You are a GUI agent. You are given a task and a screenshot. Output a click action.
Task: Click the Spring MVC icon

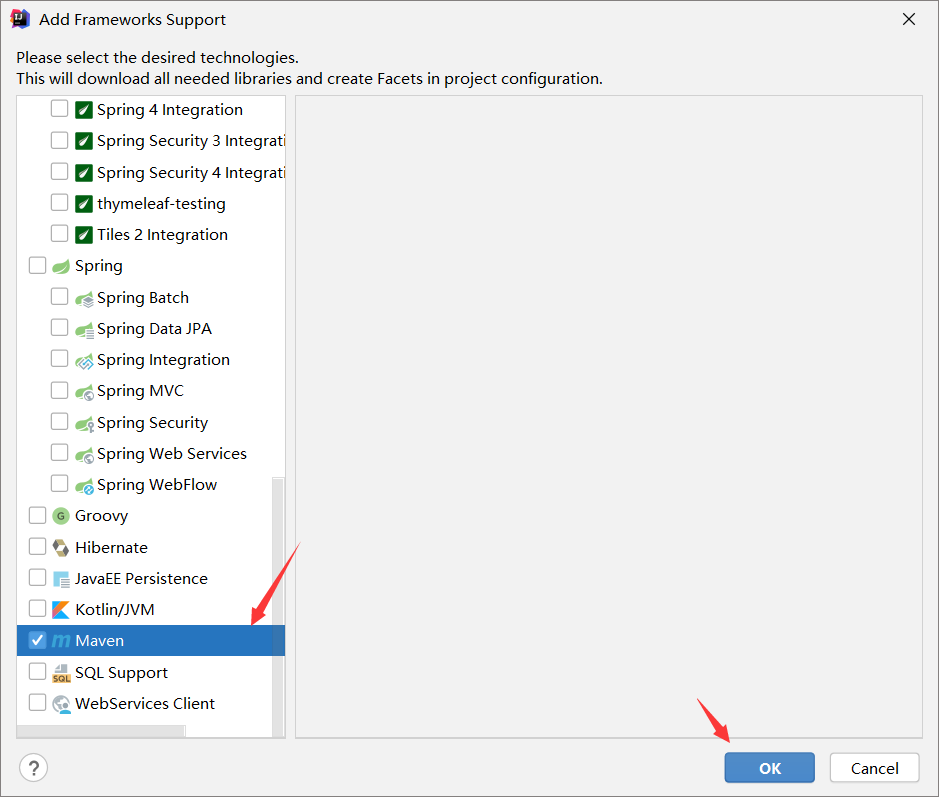84,392
